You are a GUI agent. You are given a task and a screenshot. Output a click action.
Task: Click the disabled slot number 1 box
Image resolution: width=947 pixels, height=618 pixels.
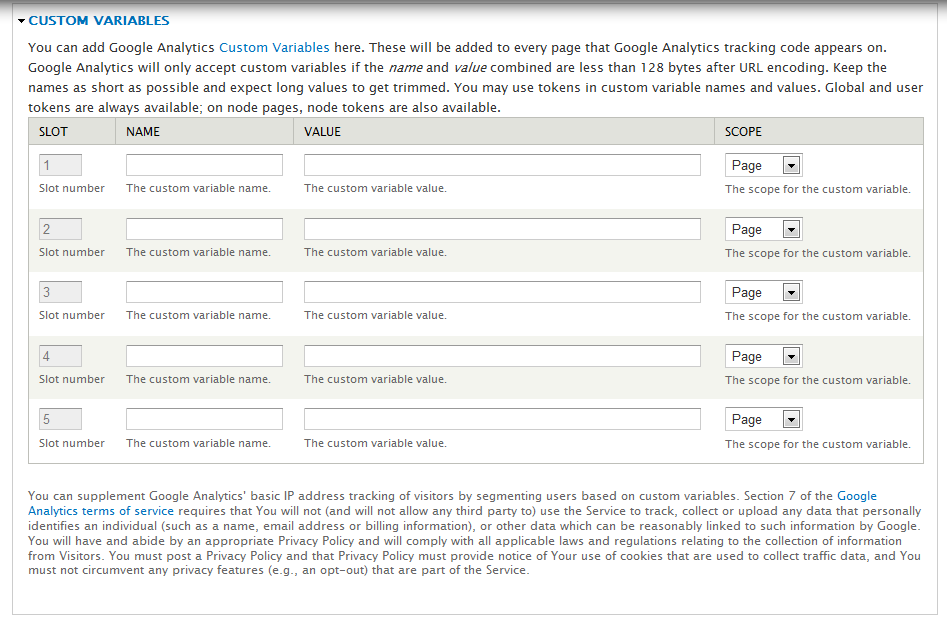click(x=60, y=165)
